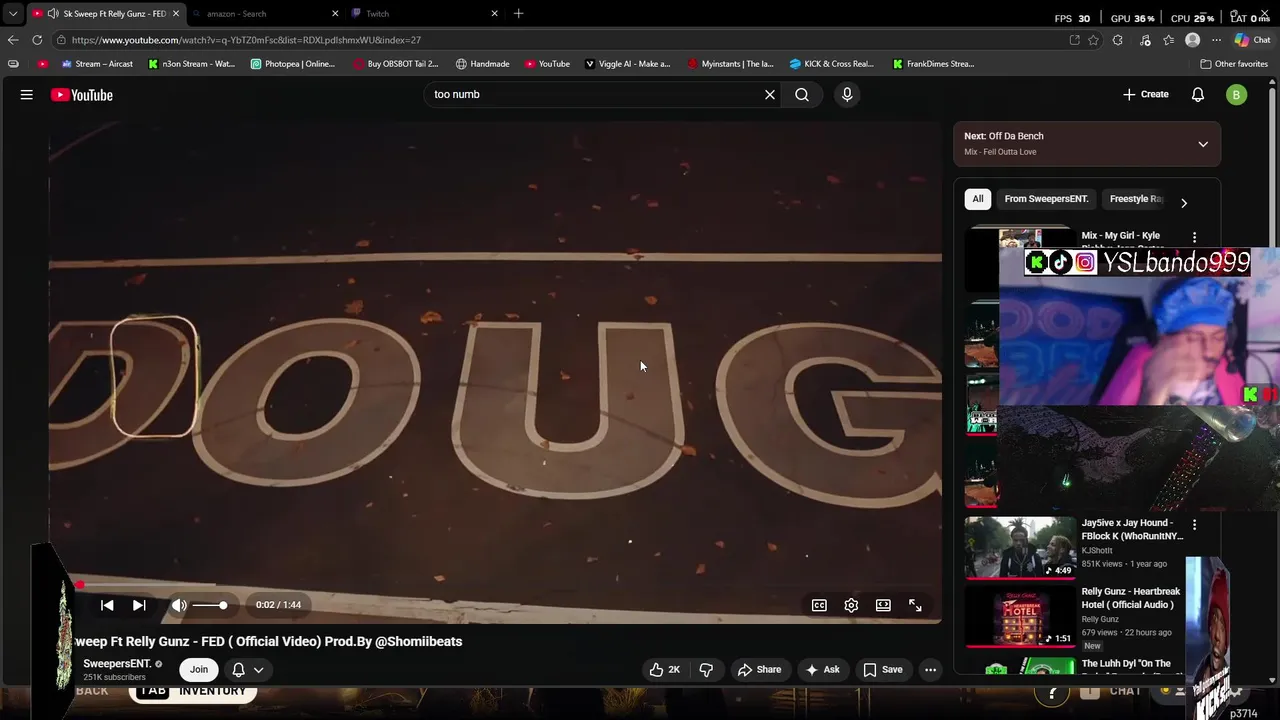Open 'Photopea | Online...' bookmark

[293, 64]
